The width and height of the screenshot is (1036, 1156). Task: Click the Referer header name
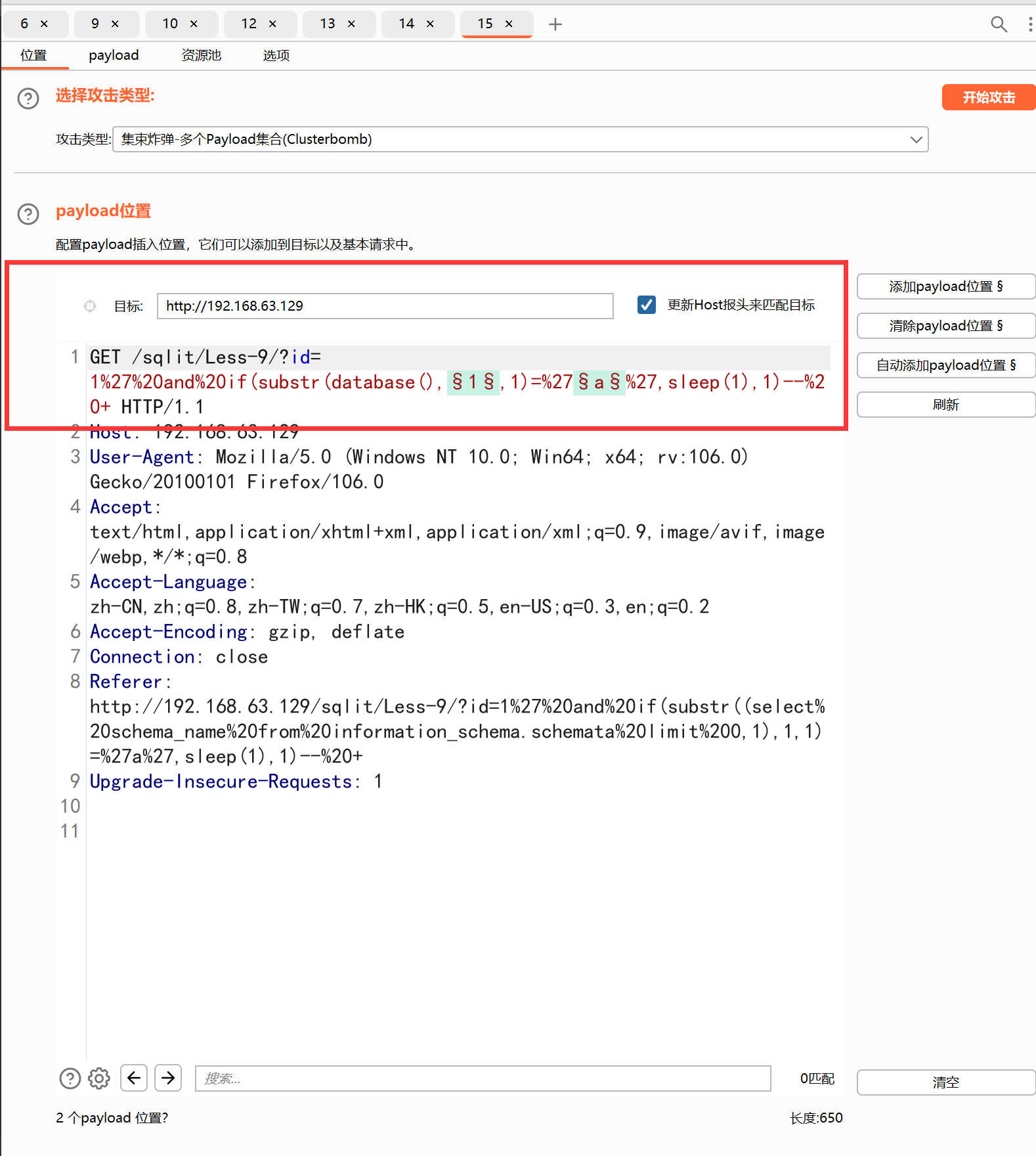[126, 682]
